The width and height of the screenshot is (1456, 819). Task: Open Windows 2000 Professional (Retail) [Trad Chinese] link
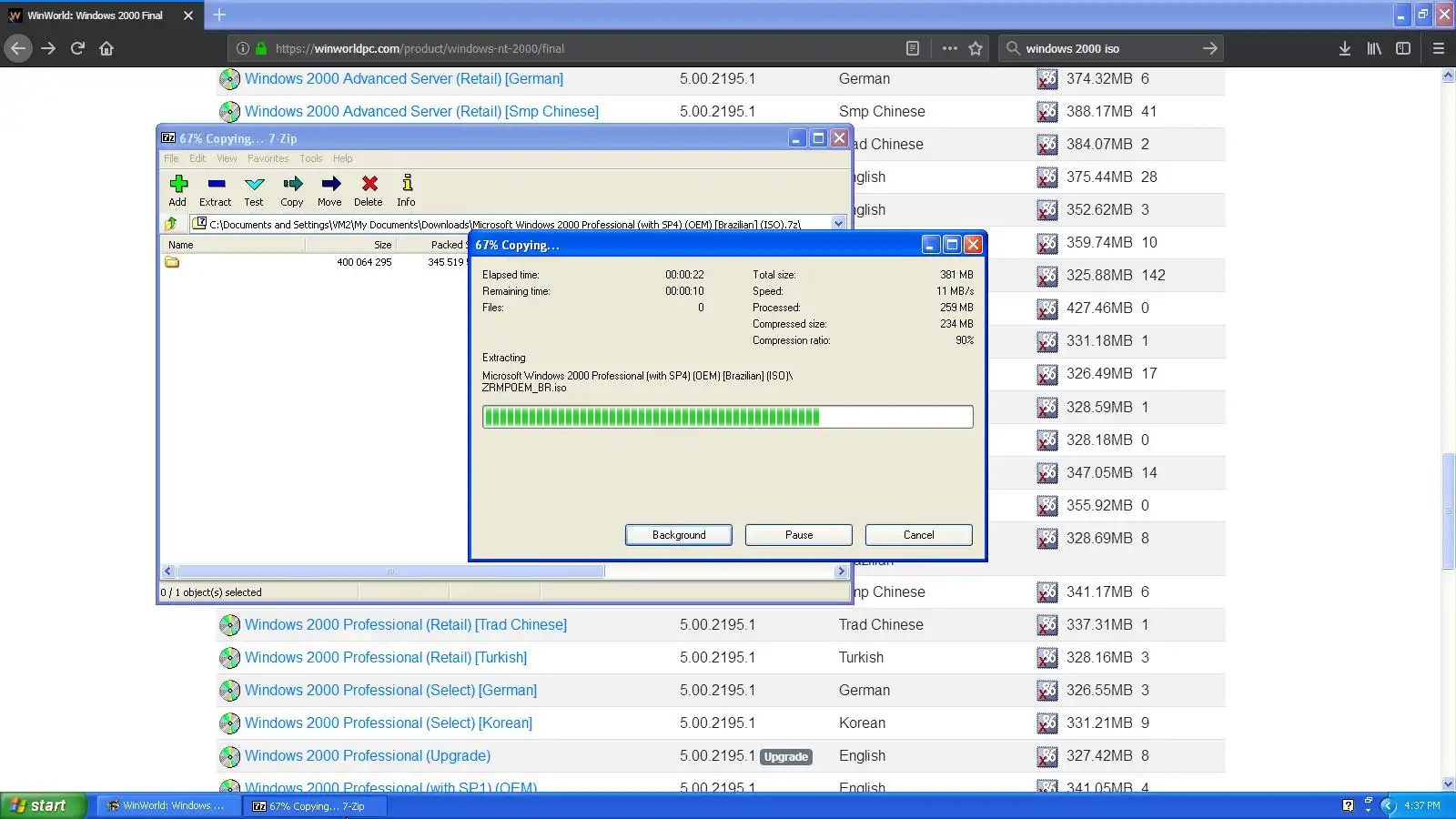coord(406,625)
